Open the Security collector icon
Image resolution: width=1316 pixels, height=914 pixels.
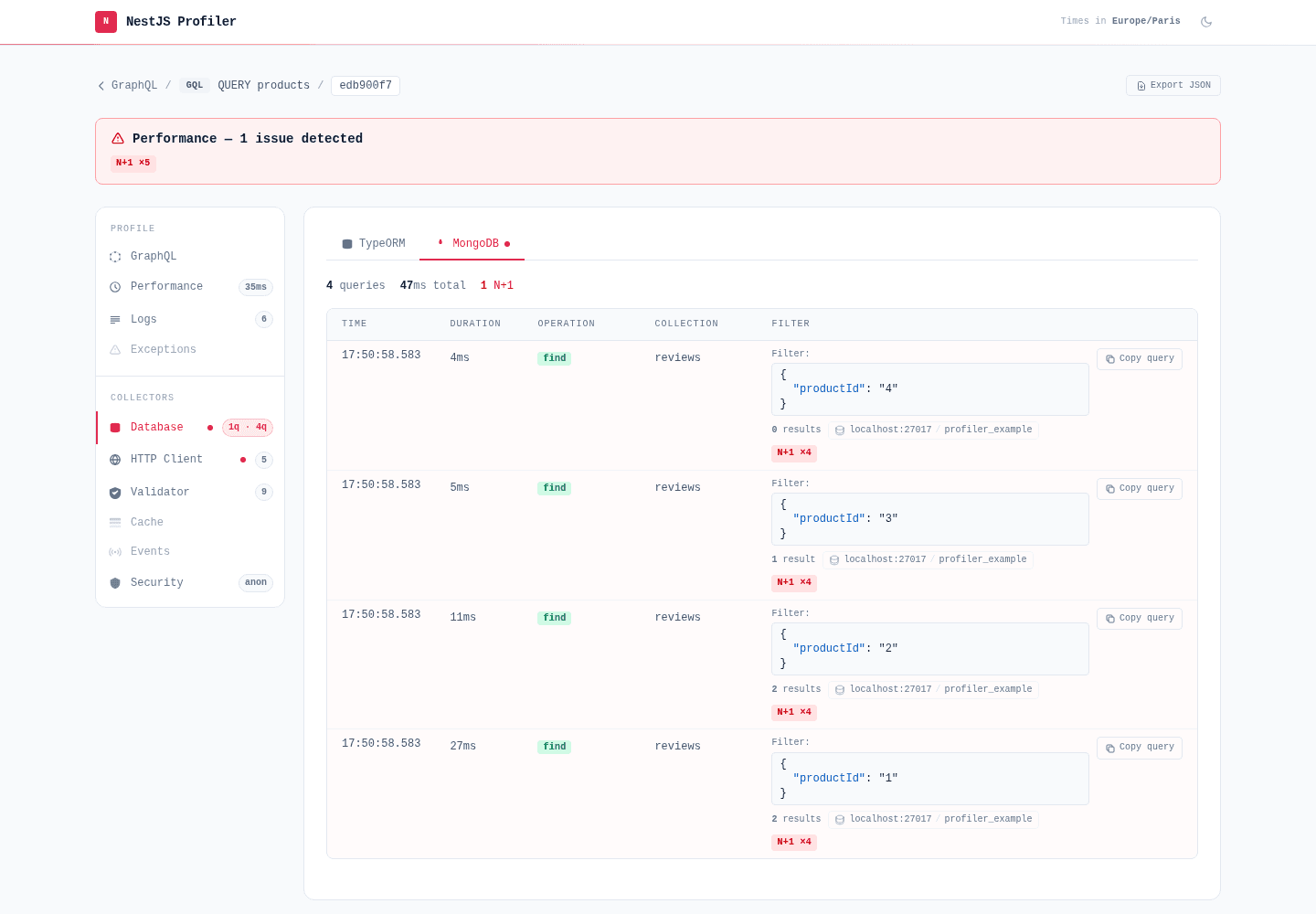115,583
